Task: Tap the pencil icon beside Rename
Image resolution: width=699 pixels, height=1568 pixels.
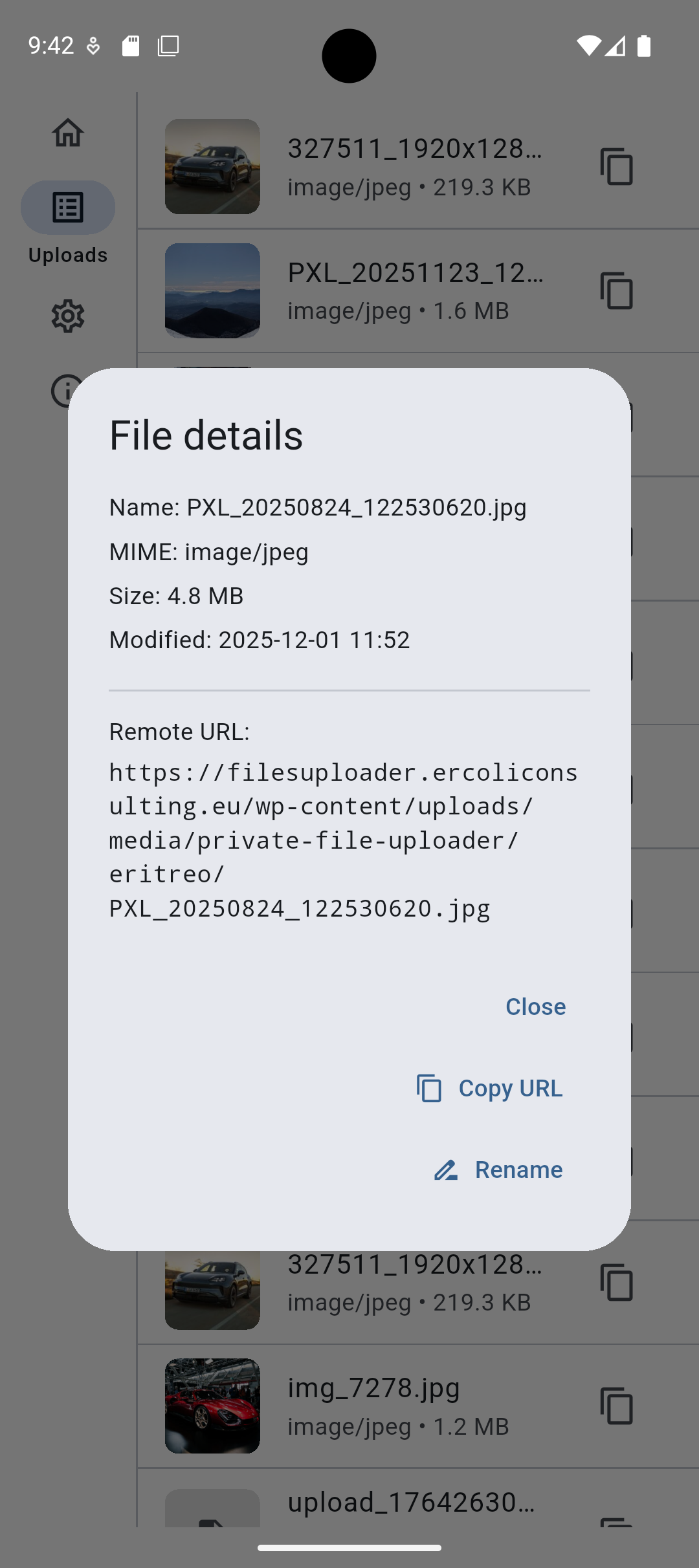Action: point(446,1170)
